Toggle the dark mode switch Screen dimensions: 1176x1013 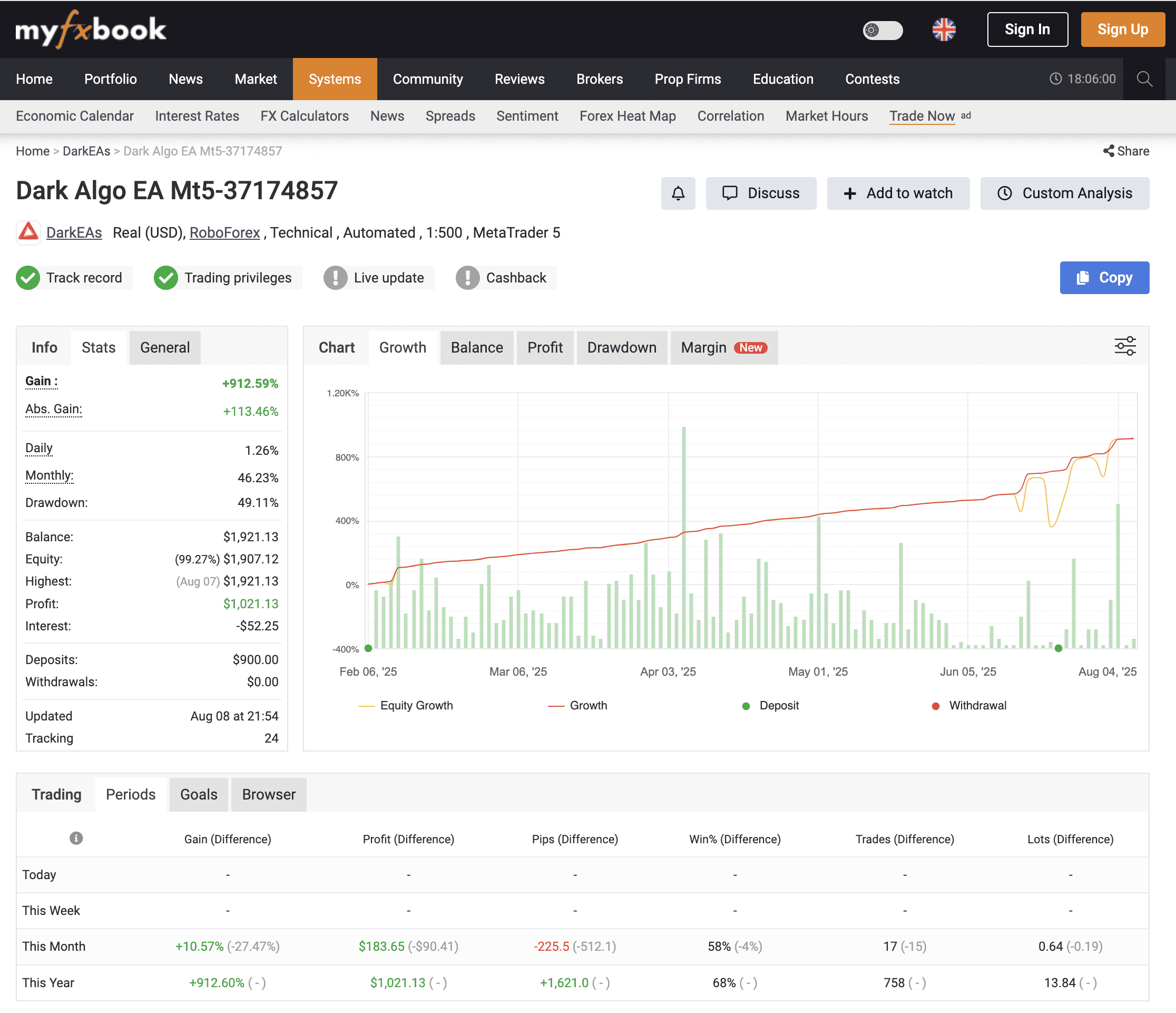coord(882,30)
